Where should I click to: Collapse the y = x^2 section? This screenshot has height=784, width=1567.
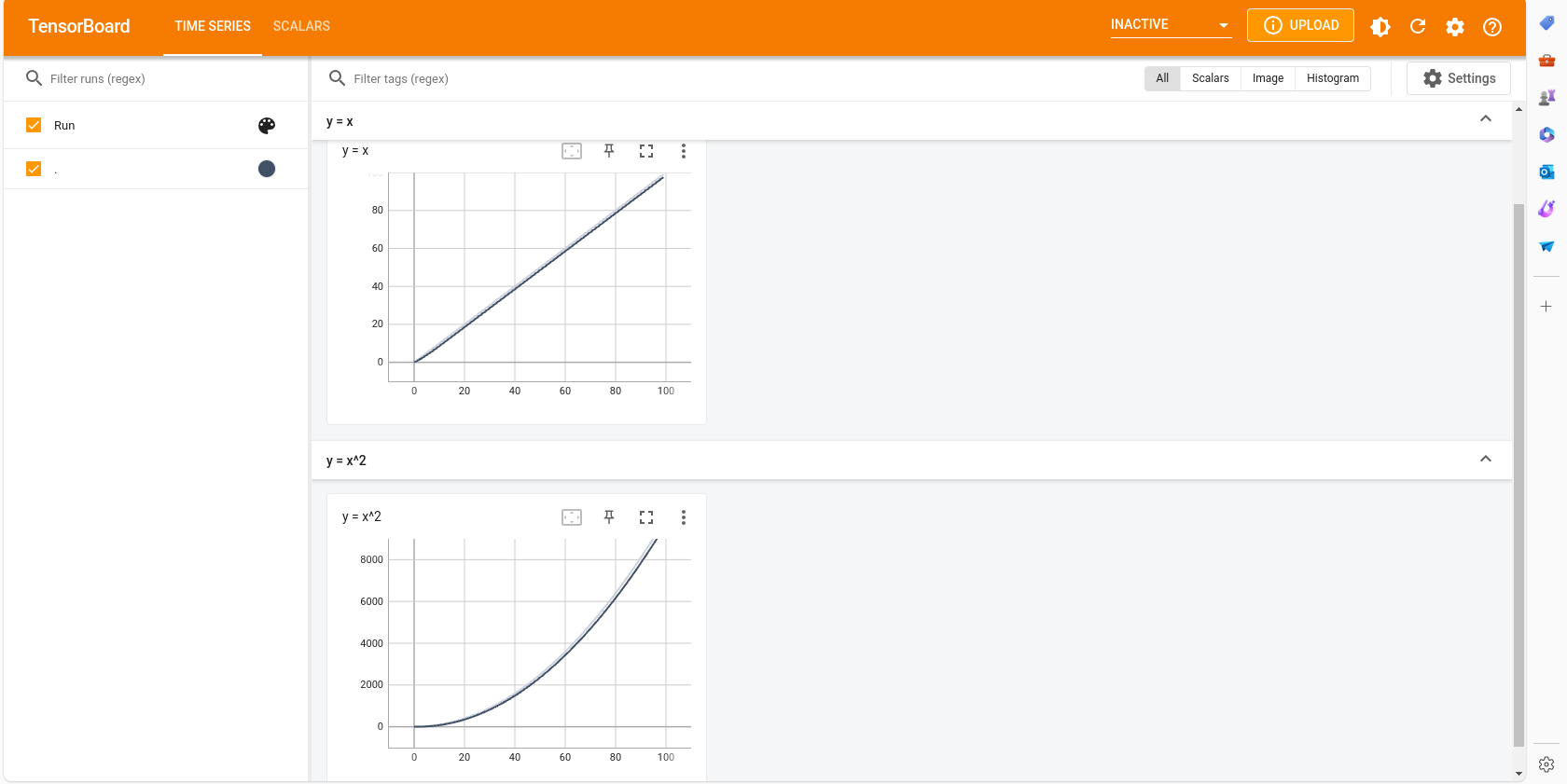point(1486,460)
